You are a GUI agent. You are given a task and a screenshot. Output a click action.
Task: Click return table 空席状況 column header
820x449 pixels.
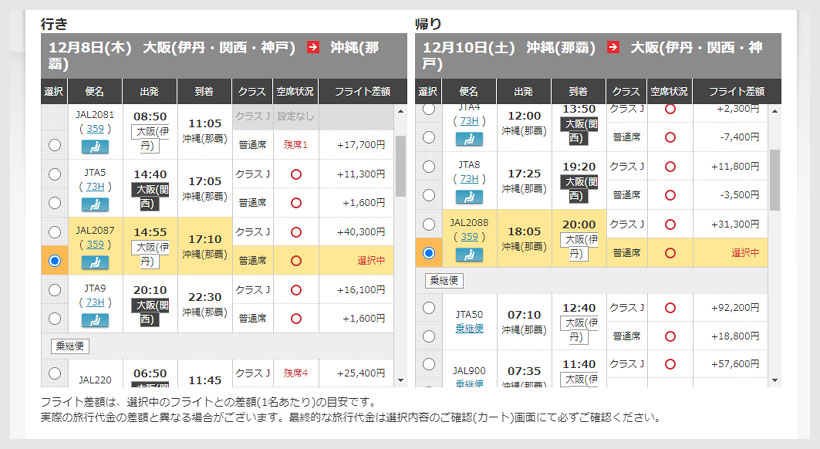669,91
